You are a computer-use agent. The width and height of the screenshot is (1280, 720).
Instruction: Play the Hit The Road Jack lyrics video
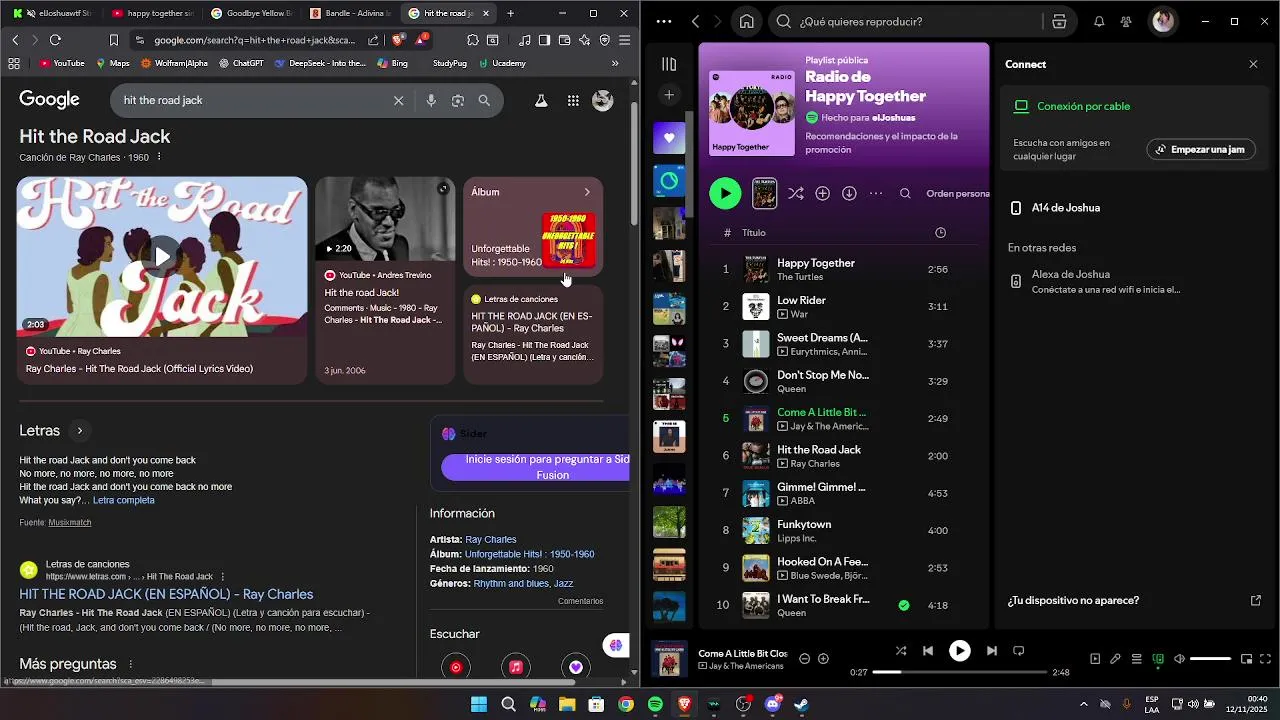tap(162, 256)
